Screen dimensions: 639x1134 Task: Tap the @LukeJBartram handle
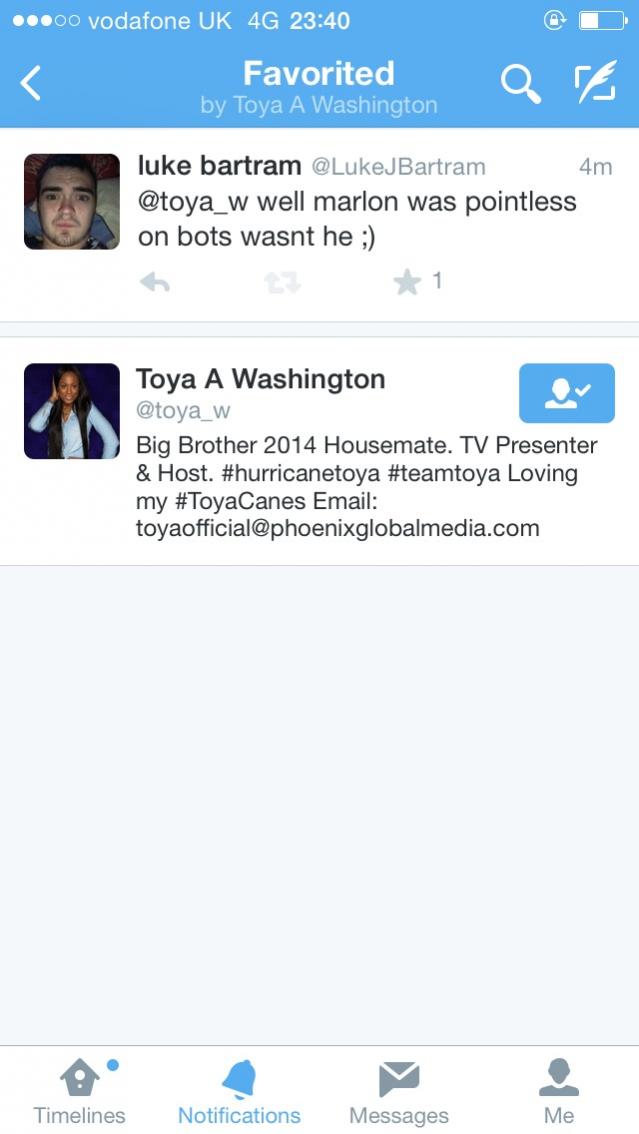pyautogui.click(x=398, y=167)
